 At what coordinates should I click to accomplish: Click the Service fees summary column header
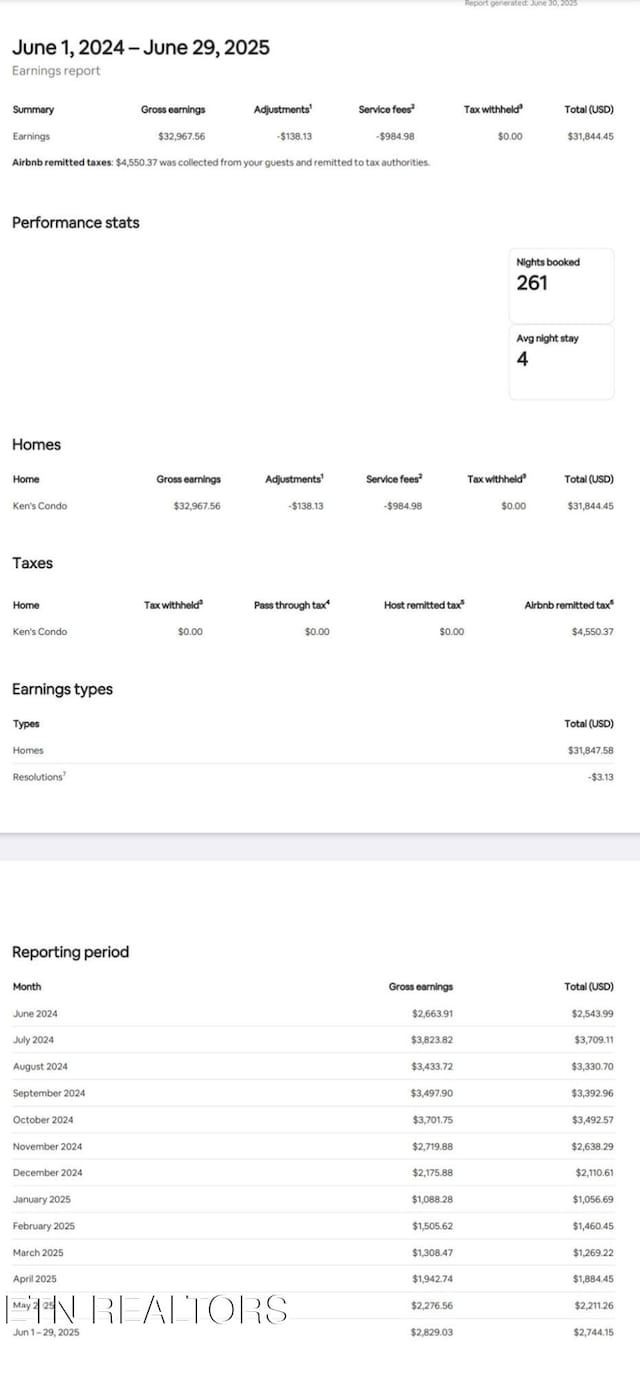[386, 109]
